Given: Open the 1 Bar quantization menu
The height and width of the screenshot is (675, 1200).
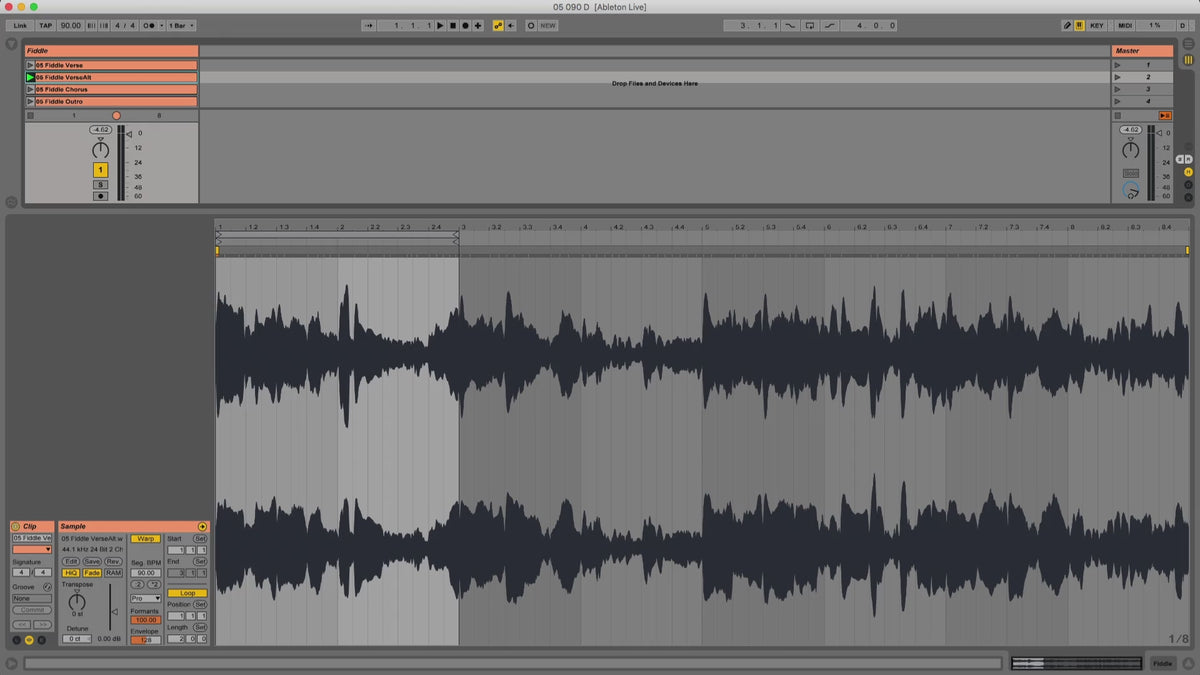Looking at the screenshot, I should (x=181, y=25).
